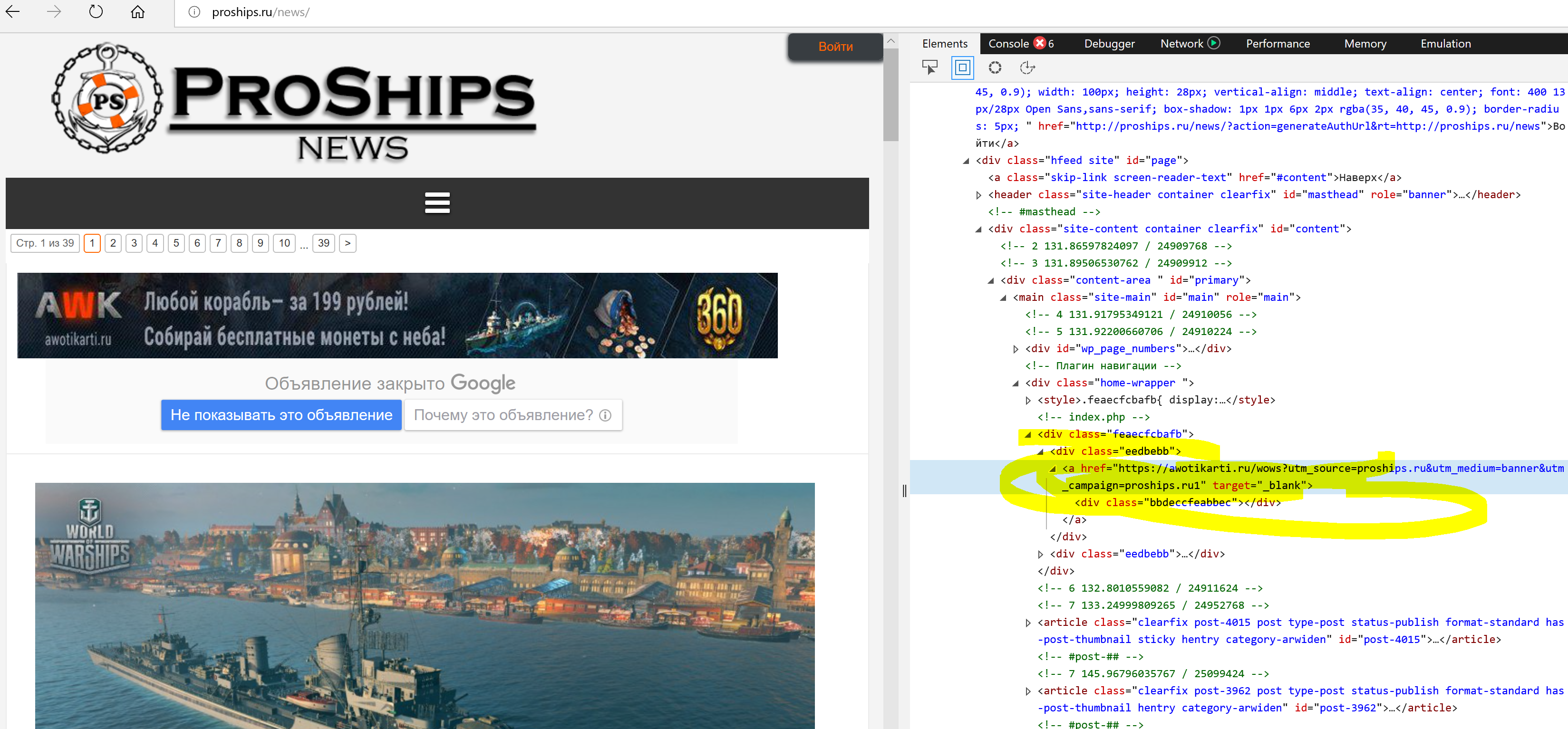
Task: Expand the article post-4015 node
Action: click(1028, 623)
